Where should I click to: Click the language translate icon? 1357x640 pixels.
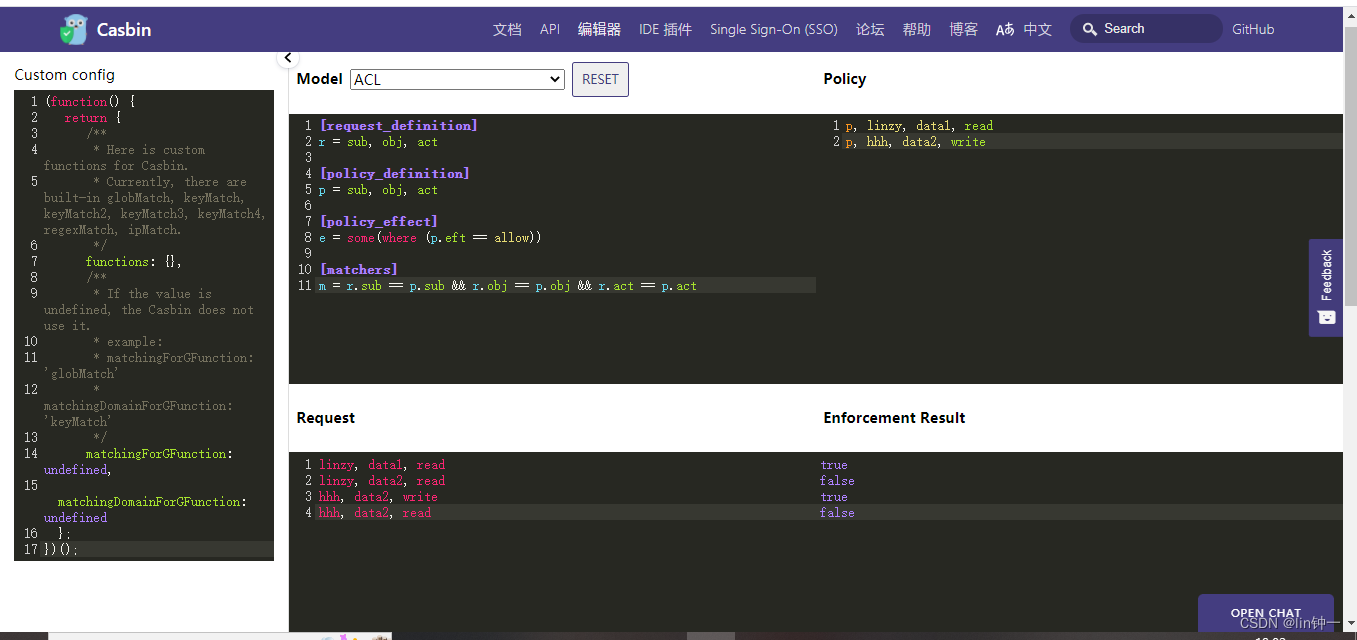1005,30
